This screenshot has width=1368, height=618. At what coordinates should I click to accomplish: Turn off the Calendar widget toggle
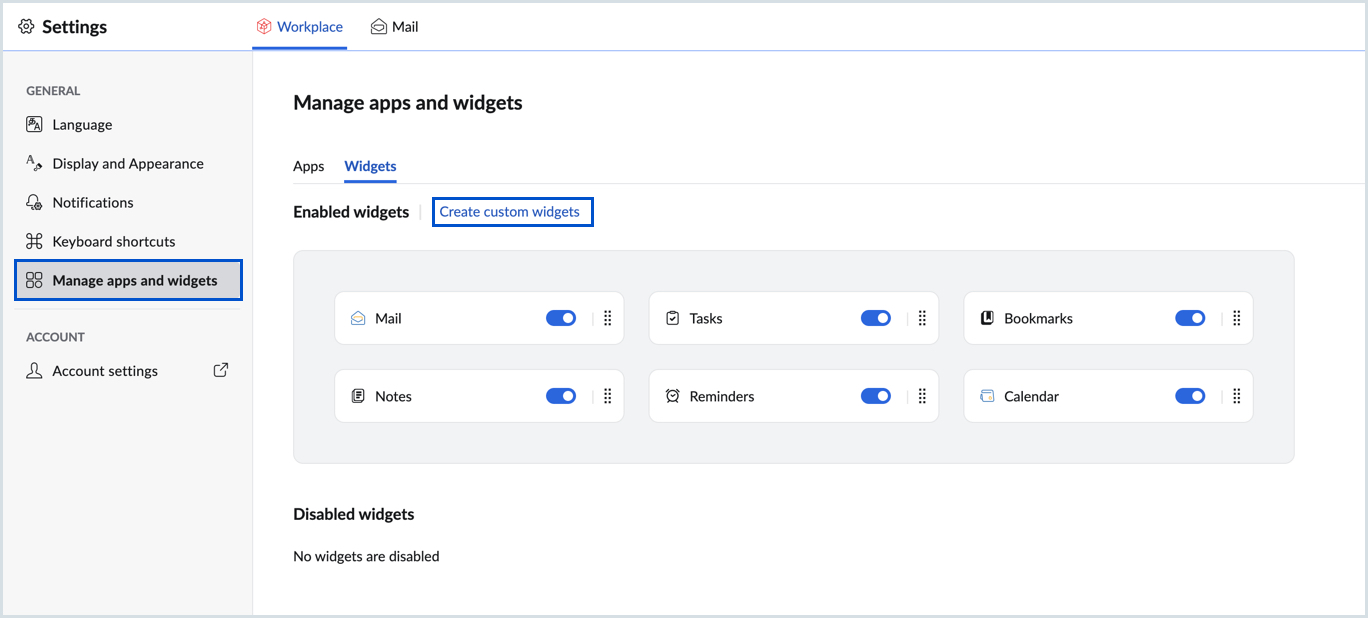(x=1190, y=396)
